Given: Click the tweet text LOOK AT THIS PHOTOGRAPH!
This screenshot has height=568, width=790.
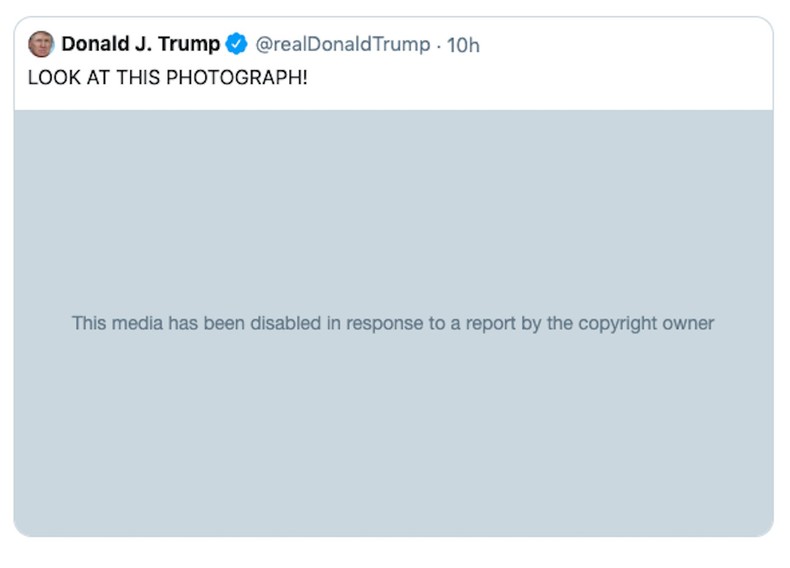Looking at the screenshot, I should [x=167, y=77].
